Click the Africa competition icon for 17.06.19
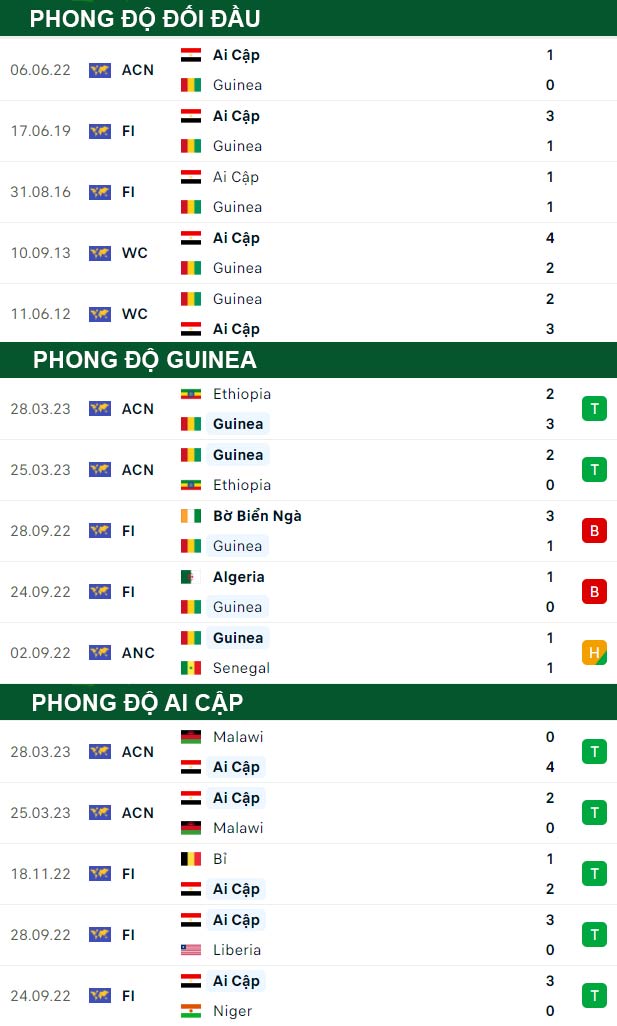This screenshot has height=1026, width=617. [x=99, y=131]
